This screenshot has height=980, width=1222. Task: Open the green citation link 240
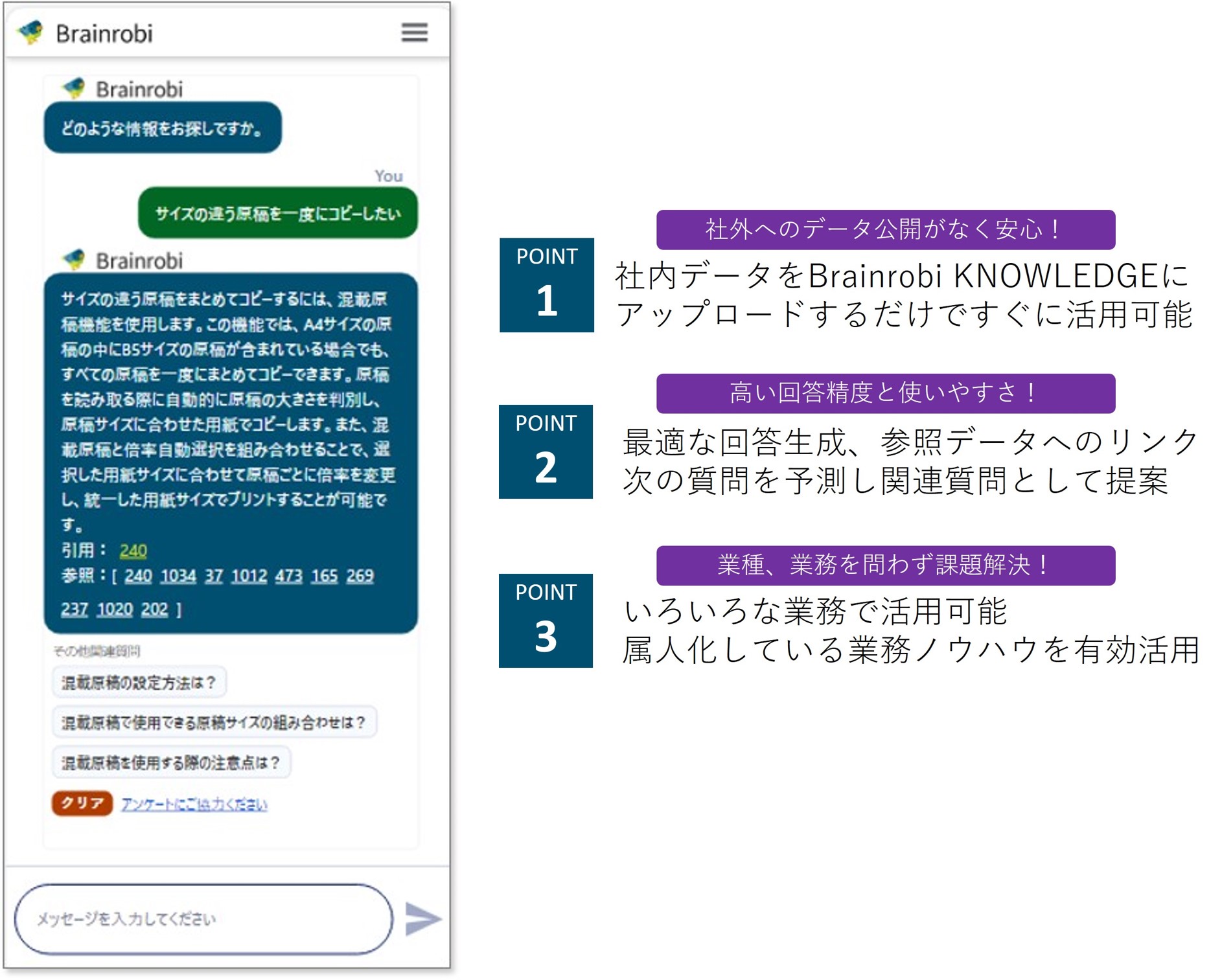pos(133,550)
